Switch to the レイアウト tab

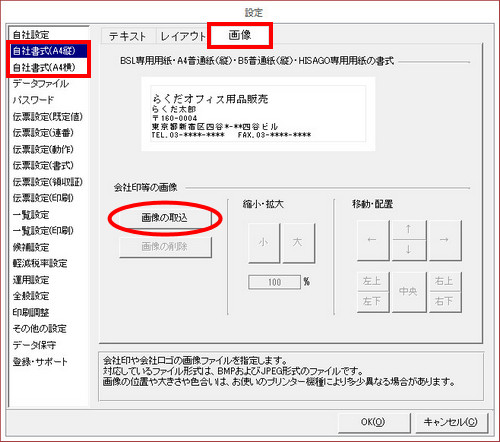point(182,36)
